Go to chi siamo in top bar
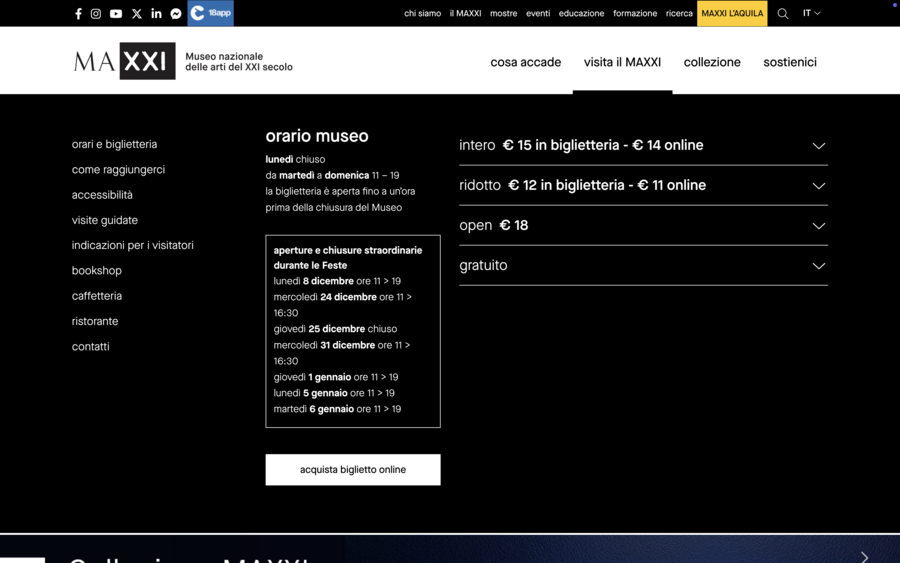The image size is (900, 563). pos(422,13)
